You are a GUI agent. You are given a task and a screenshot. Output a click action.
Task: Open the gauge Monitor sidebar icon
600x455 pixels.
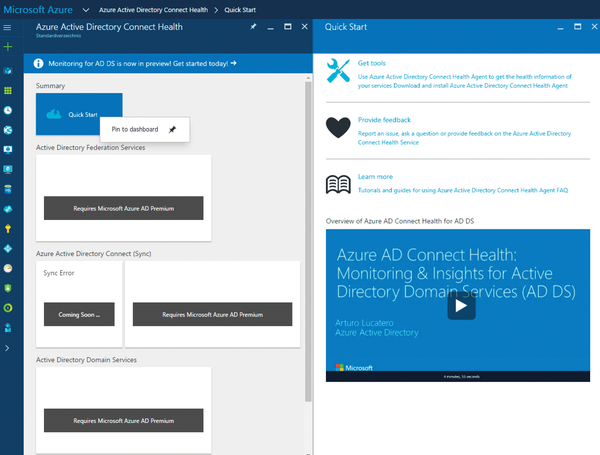click(8, 268)
